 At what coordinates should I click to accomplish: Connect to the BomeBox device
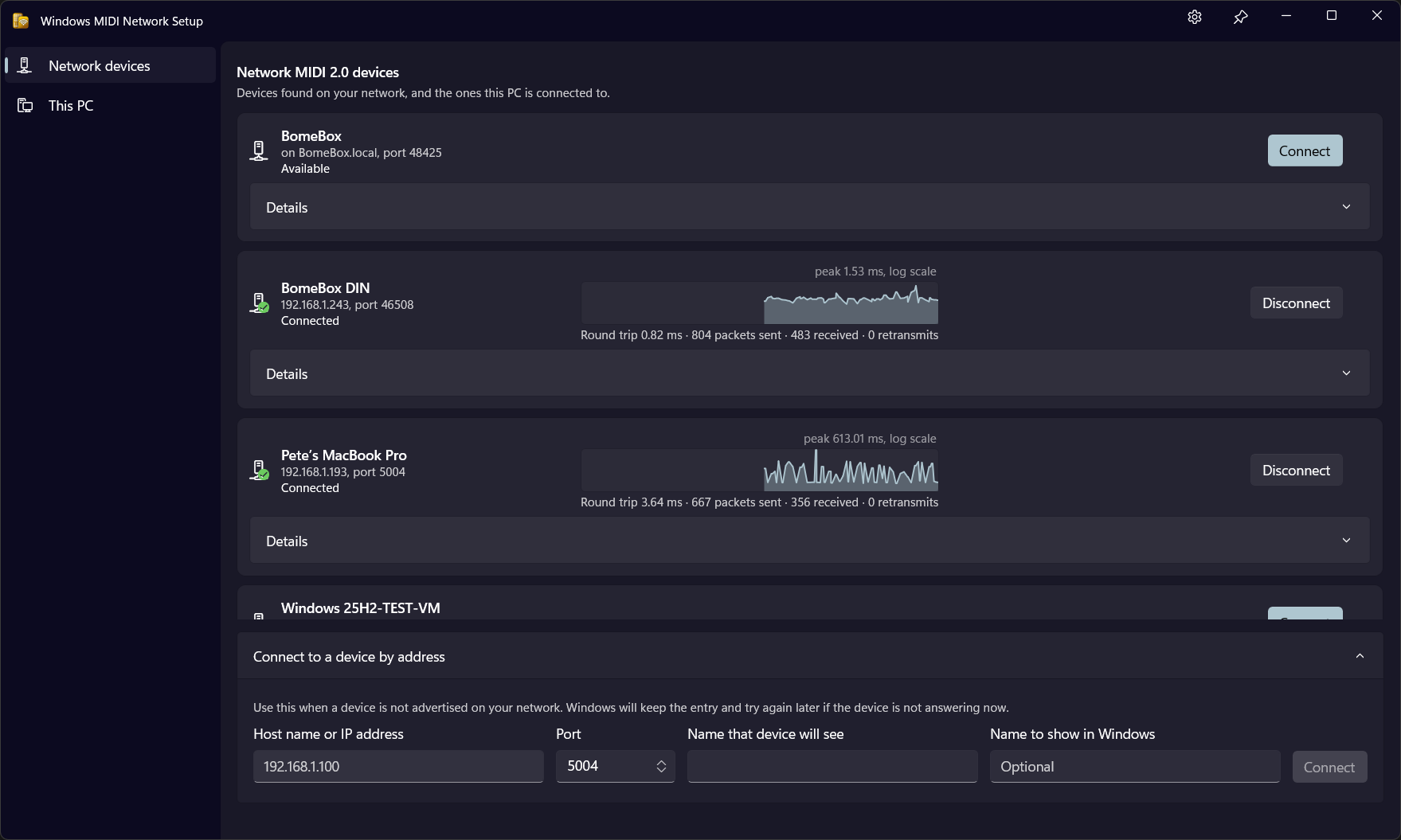pyautogui.click(x=1305, y=150)
